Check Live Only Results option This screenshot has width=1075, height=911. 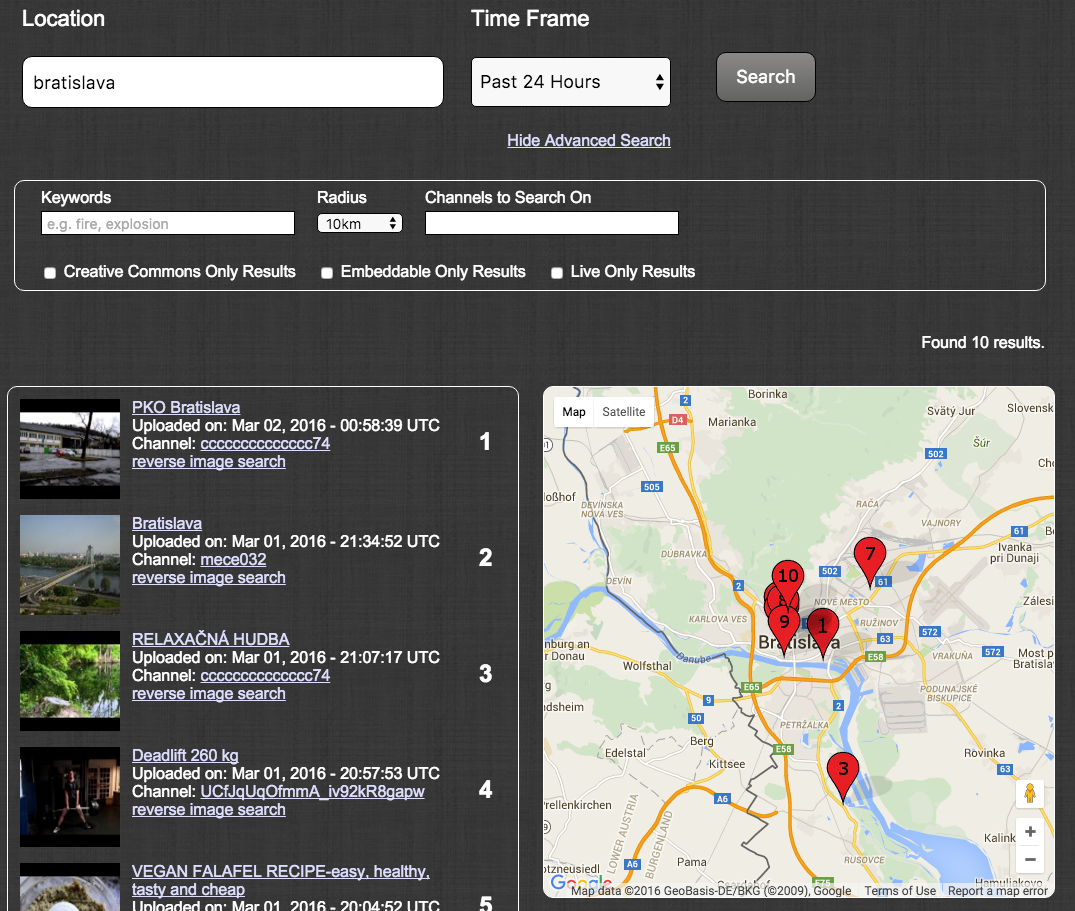[x=557, y=273]
